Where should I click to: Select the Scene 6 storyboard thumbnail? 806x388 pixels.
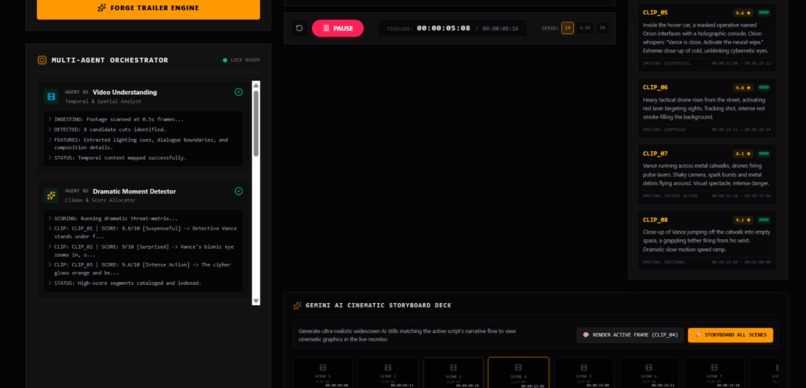point(649,373)
